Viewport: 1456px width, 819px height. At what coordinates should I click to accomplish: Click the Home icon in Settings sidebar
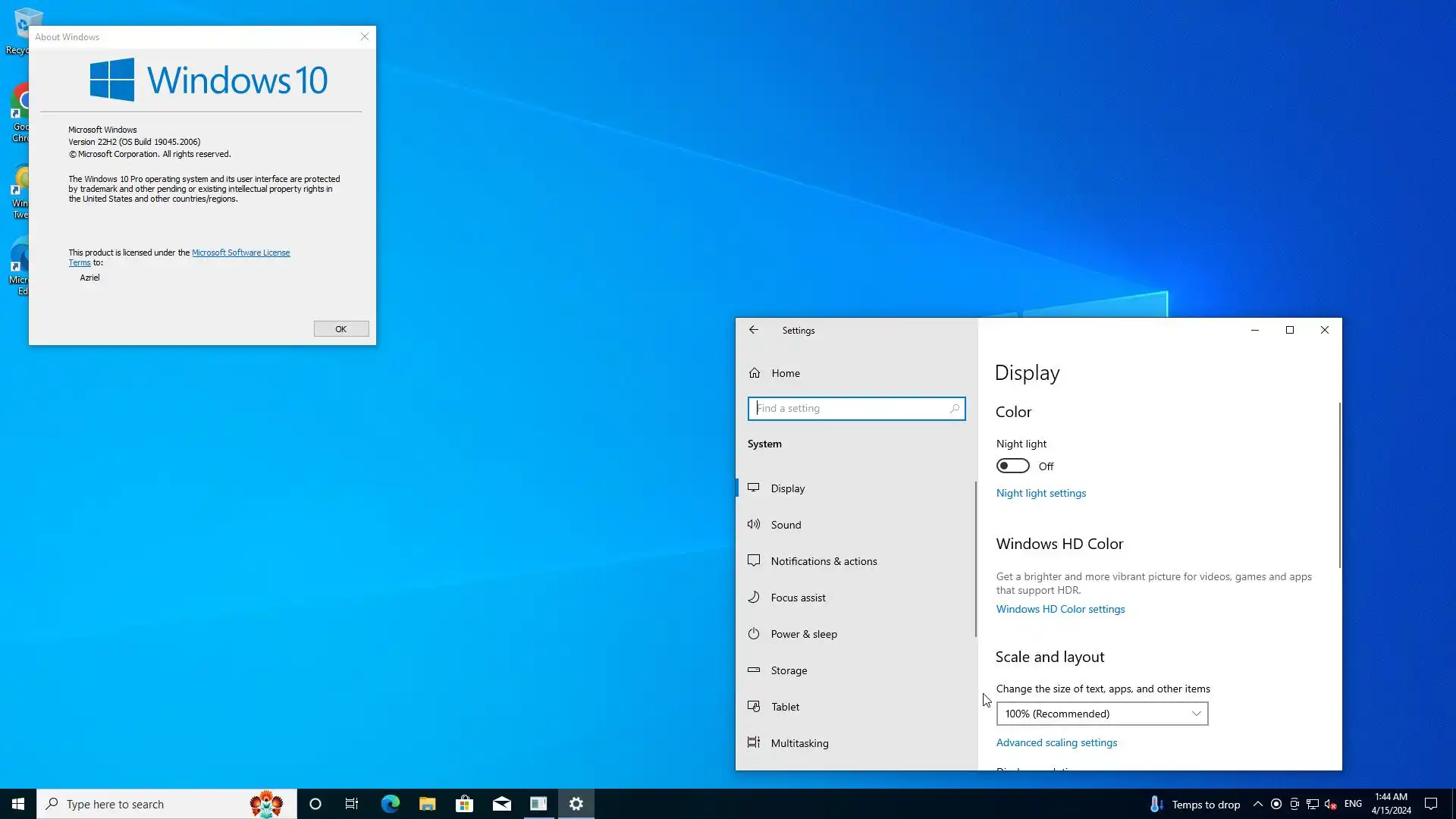point(755,373)
